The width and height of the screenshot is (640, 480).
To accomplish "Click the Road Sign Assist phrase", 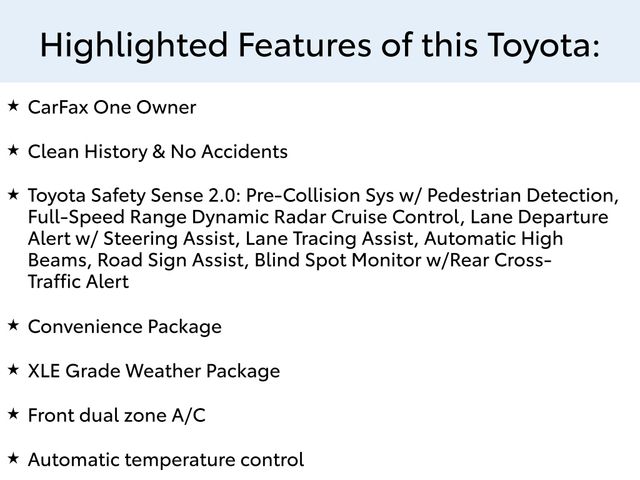I will coord(170,260).
